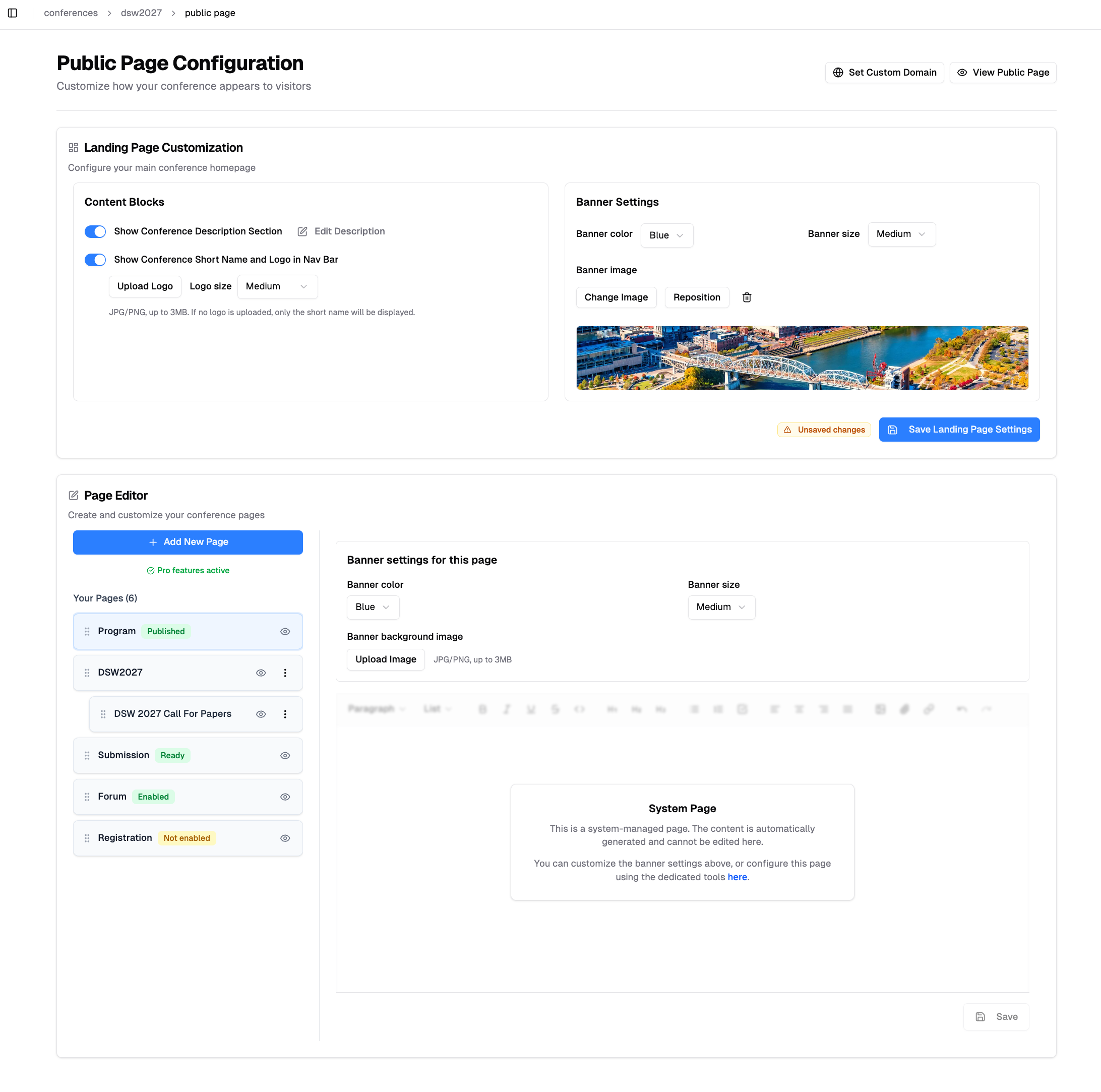Toggle visibility eye for Submission page

(x=285, y=755)
